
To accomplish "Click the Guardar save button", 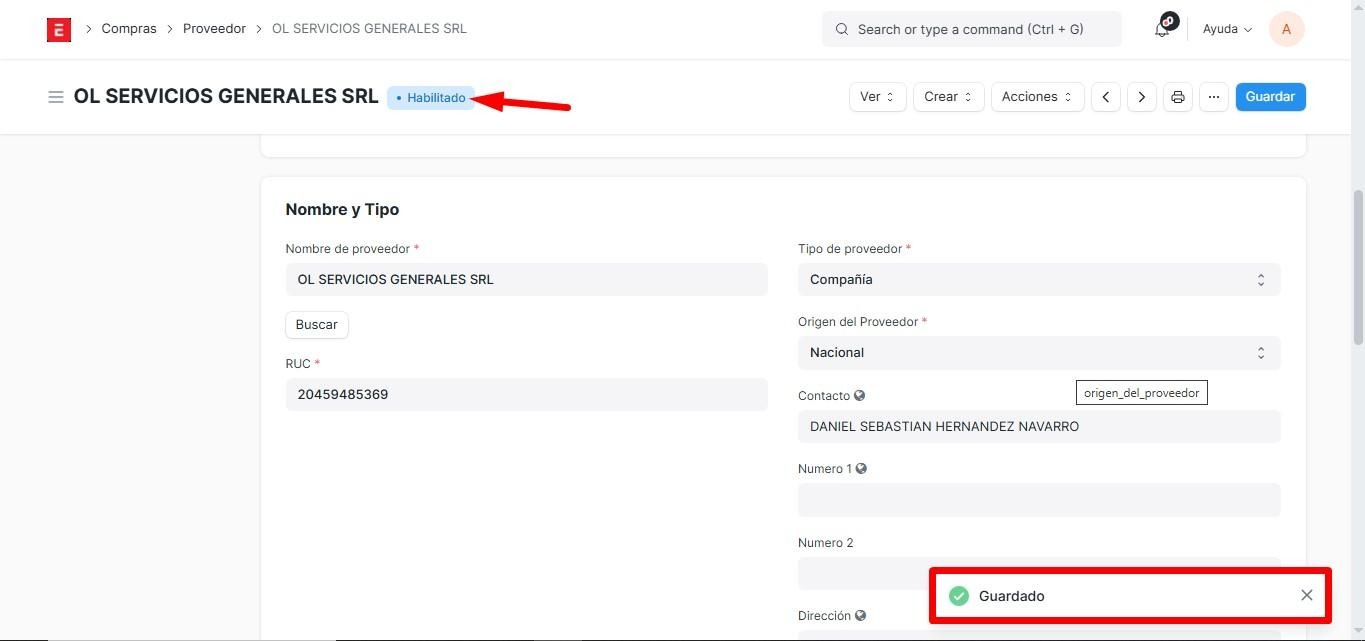I will click(x=1270, y=97).
